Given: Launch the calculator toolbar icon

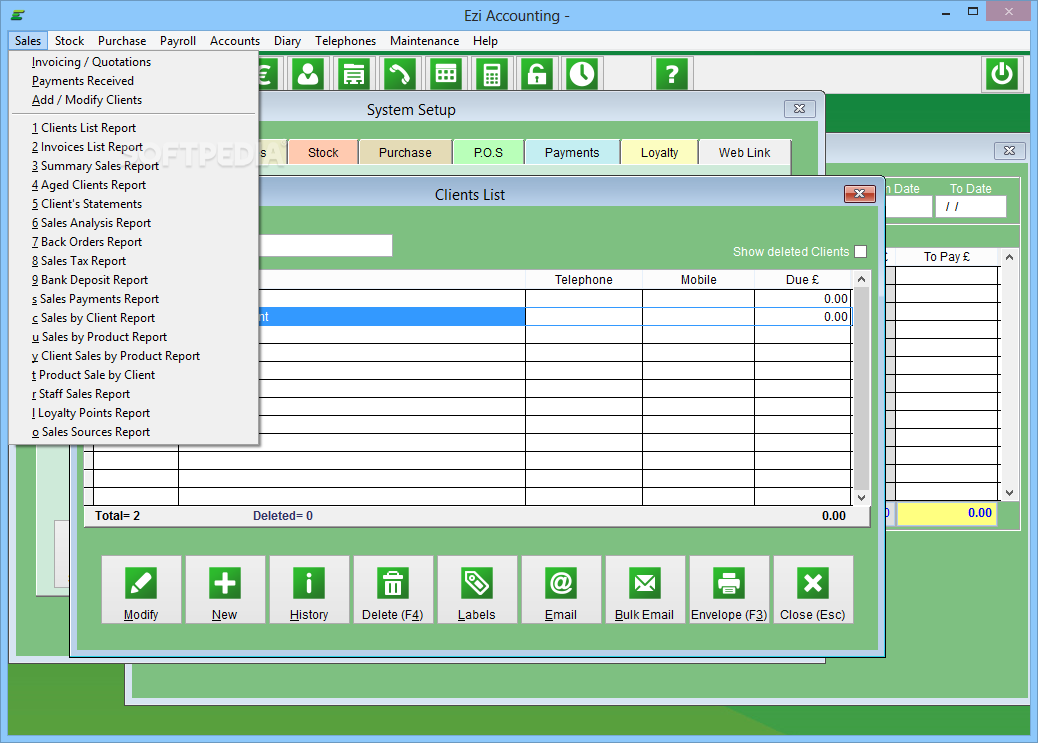Looking at the screenshot, I should [x=491, y=74].
